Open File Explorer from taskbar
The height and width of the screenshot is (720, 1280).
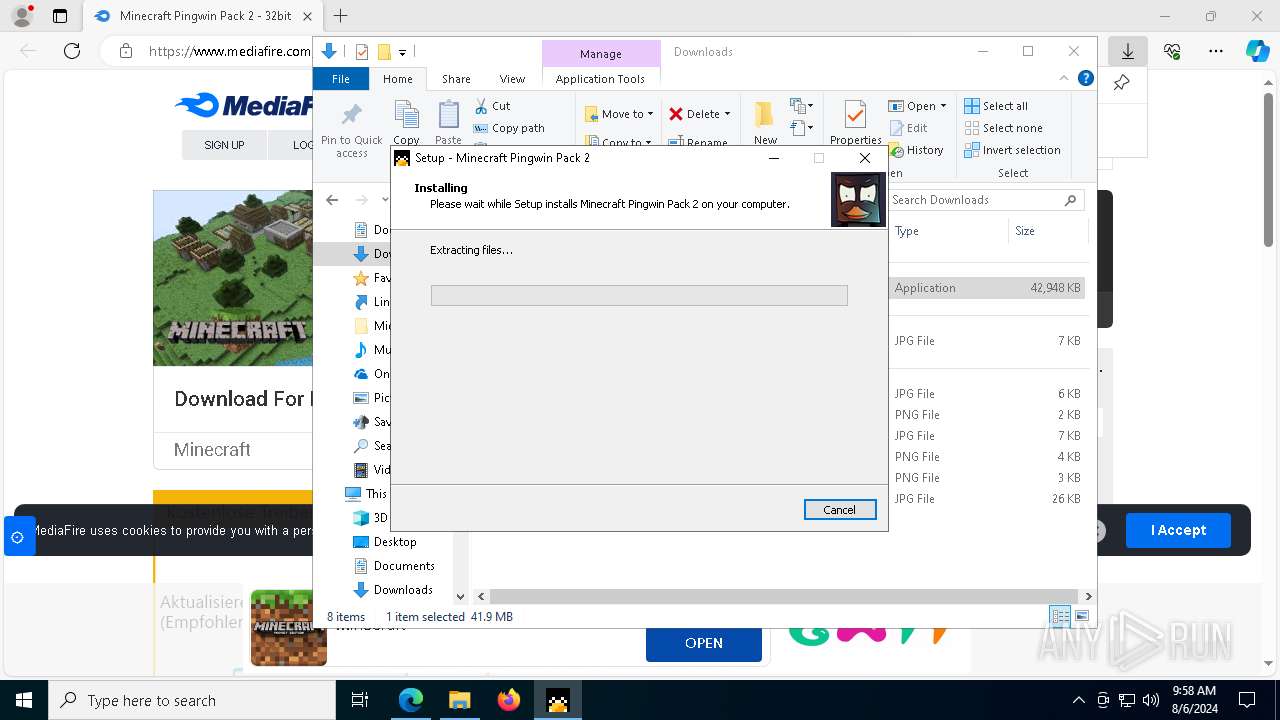click(x=459, y=700)
